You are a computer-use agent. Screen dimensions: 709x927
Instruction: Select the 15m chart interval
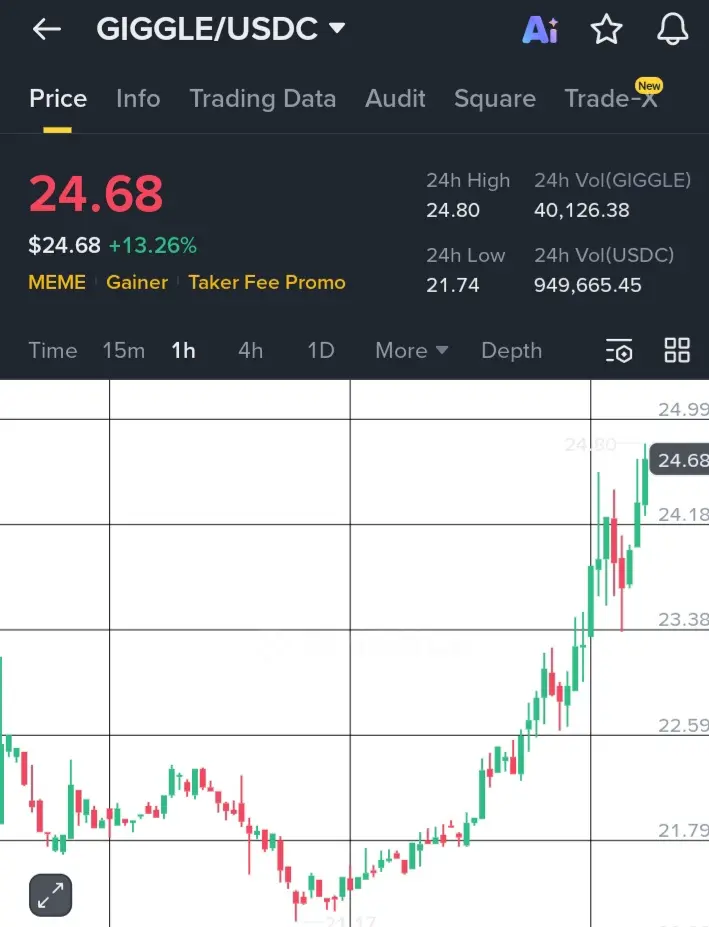tap(124, 351)
